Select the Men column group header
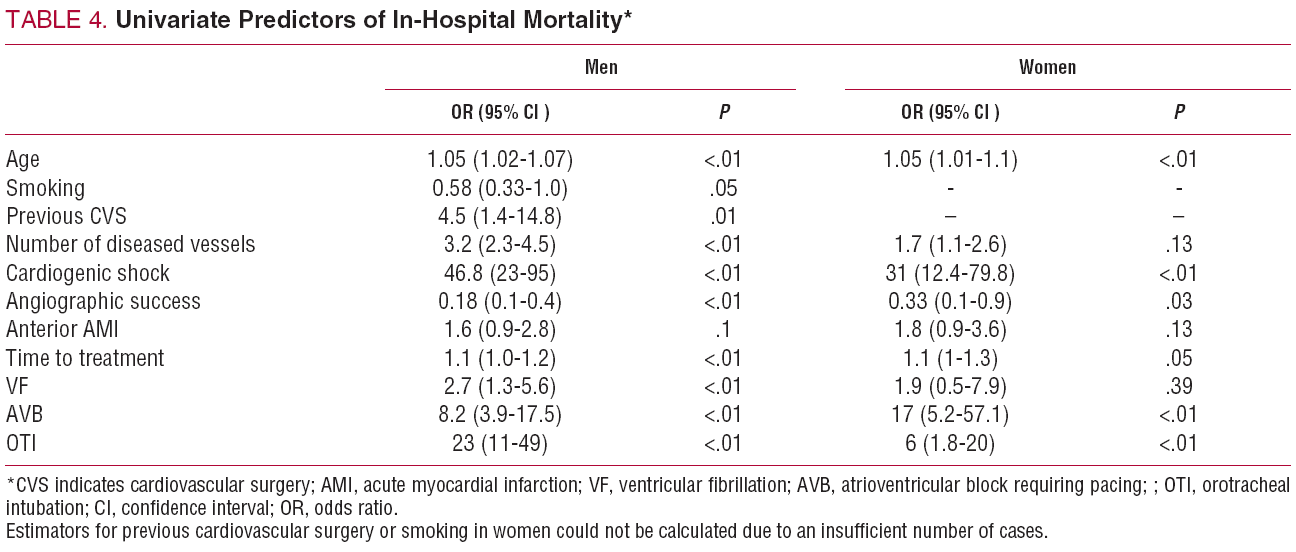Screen dimensions: 1296x552 (601, 68)
